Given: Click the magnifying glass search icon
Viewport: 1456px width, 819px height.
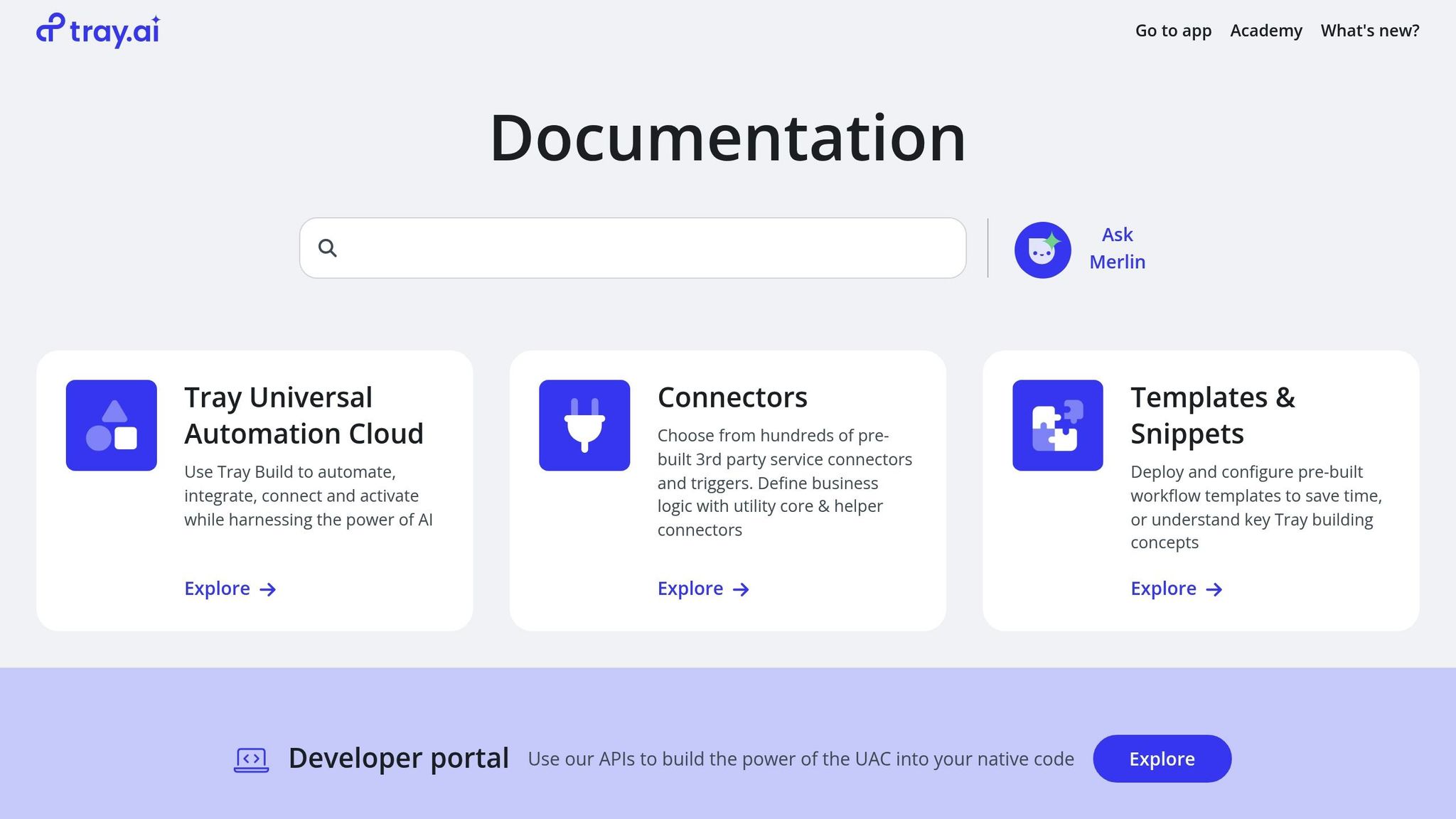Looking at the screenshot, I should [327, 248].
